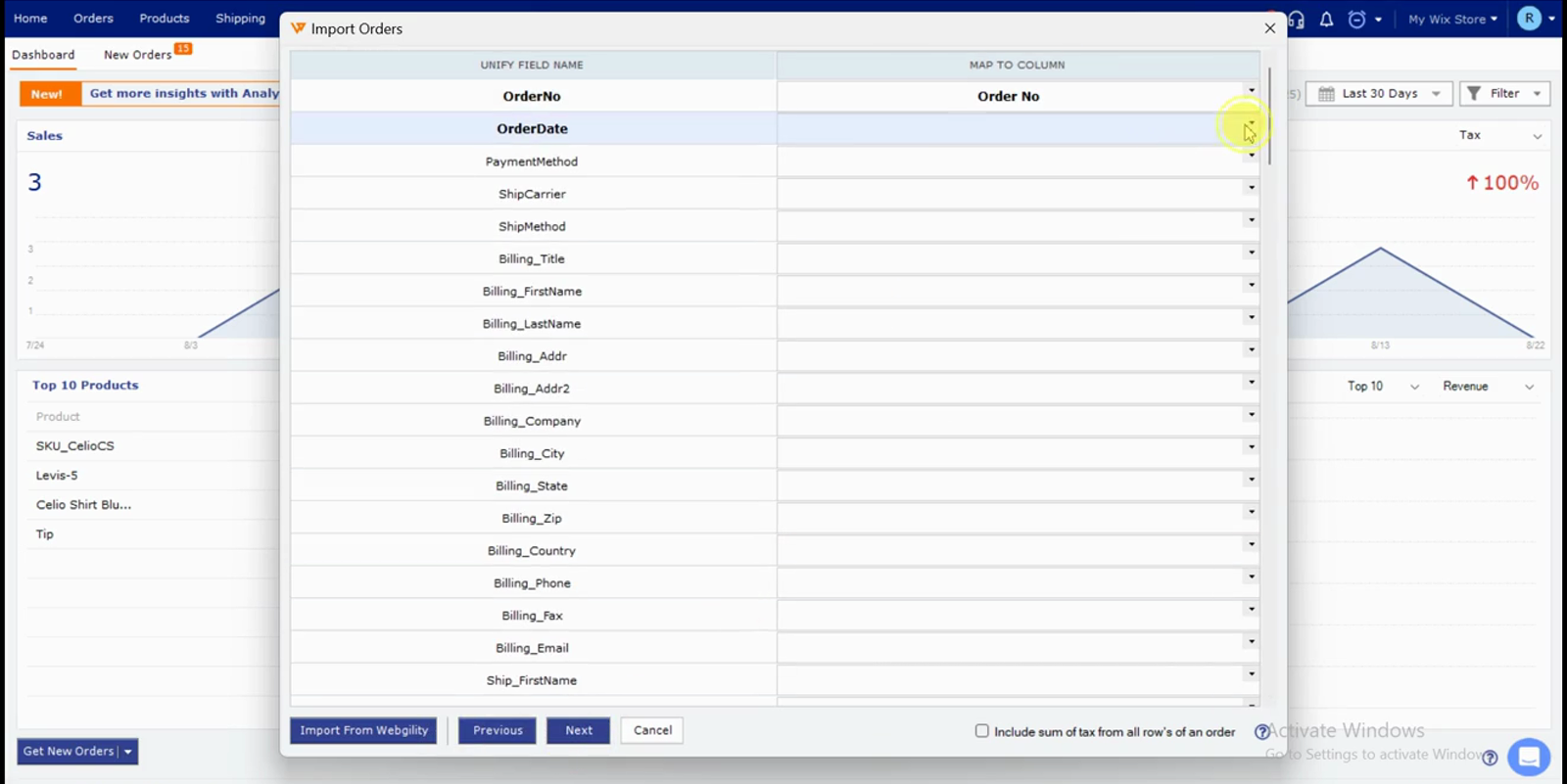1567x784 pixels.
Task: Click the help icon next to tax checkbox
Action: tap(1261, 731)
